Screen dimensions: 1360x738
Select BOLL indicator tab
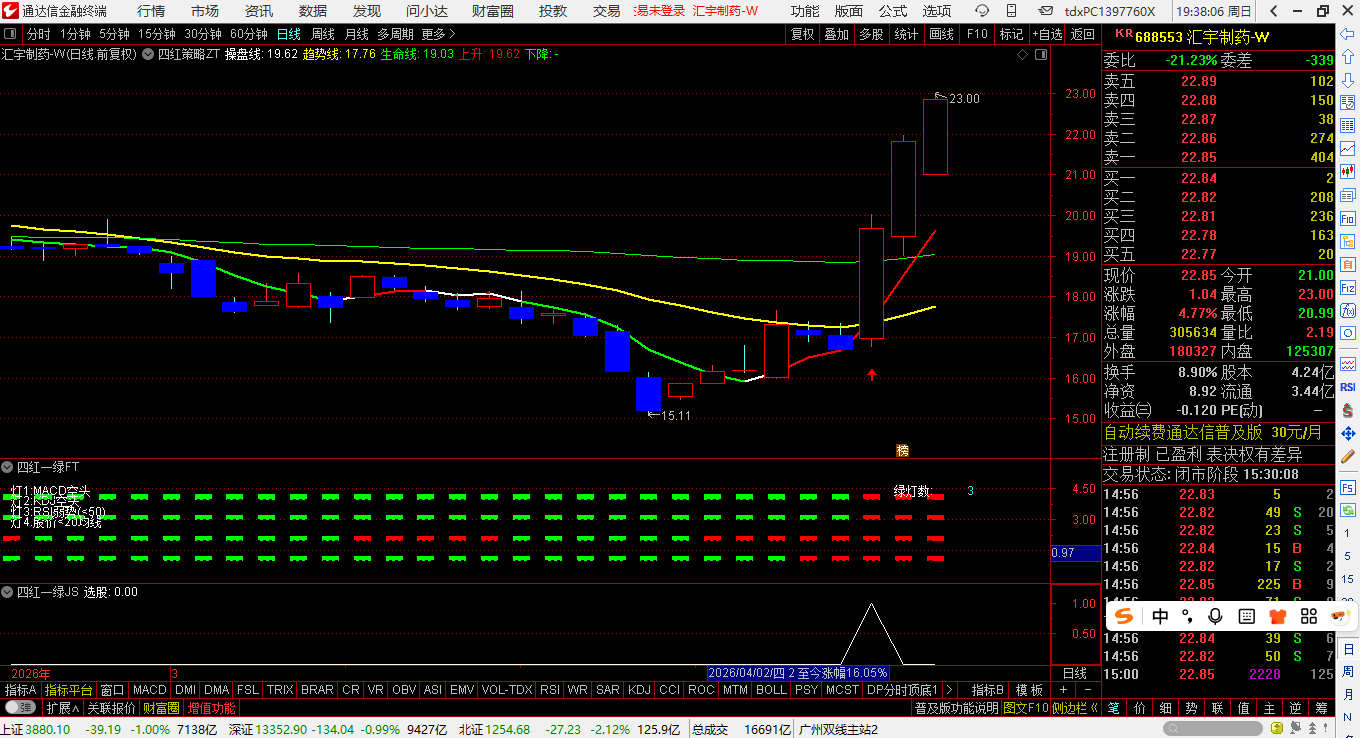[771, 690]
